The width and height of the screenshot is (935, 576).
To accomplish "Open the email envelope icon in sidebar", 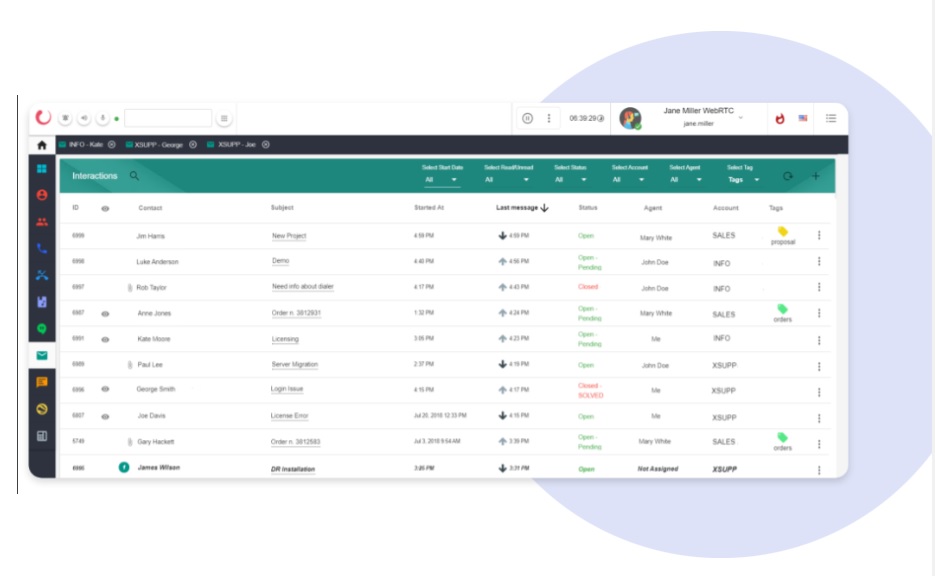I will [x=42, y=355].
